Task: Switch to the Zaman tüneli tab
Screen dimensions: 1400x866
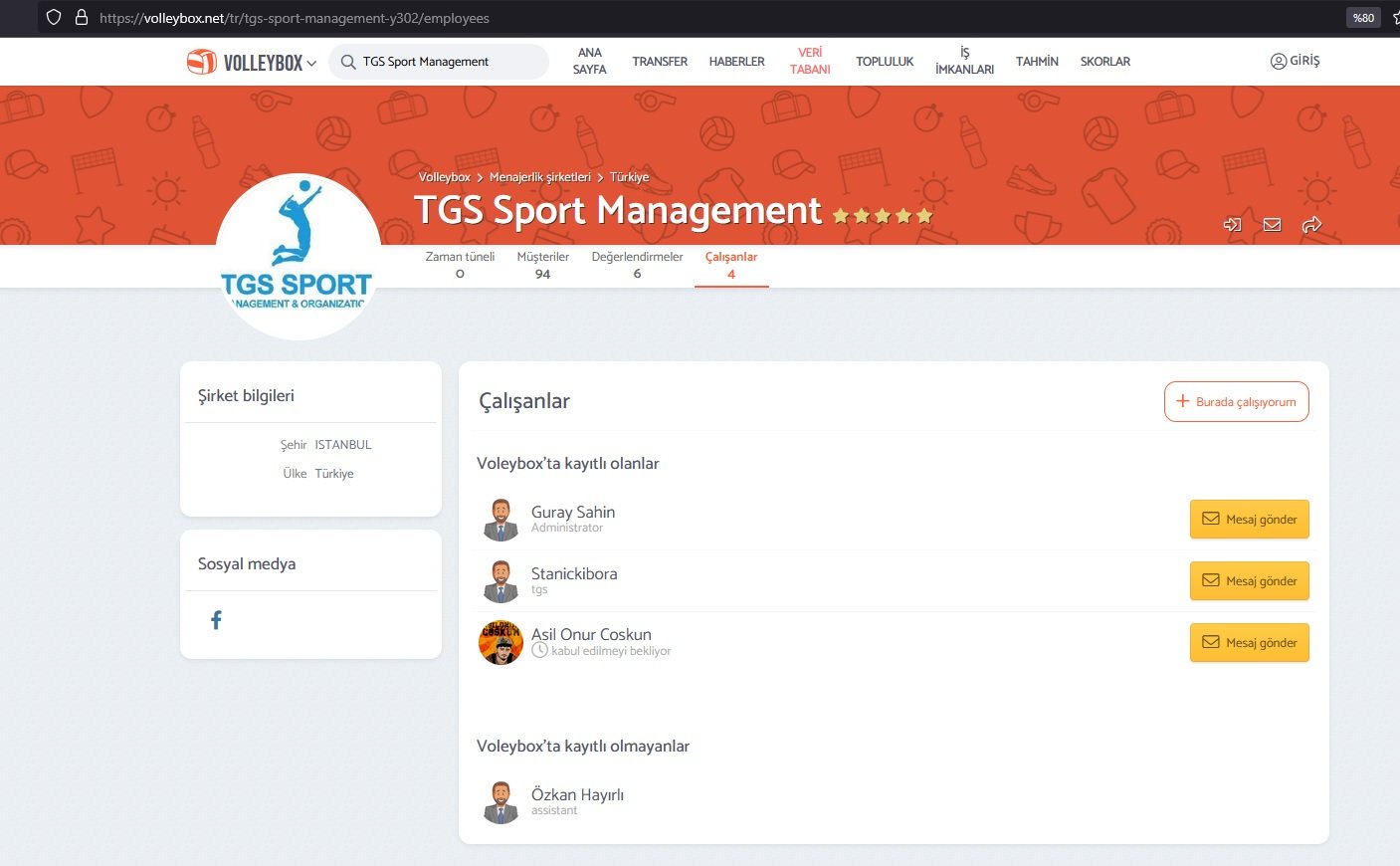Action: 460,265
